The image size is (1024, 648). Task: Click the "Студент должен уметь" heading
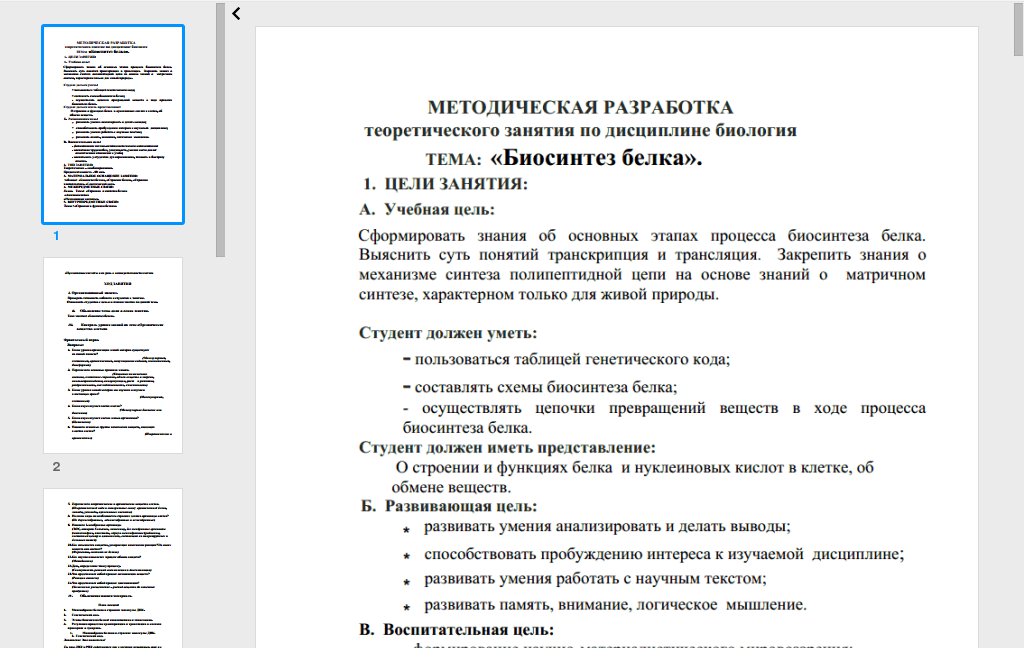tap(447, 333)
